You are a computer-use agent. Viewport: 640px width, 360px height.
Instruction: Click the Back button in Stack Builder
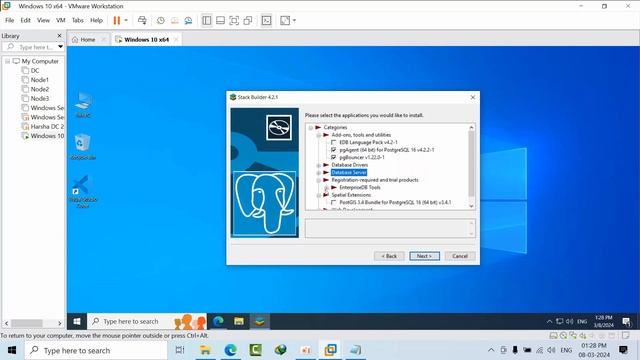tap(389, 256)
